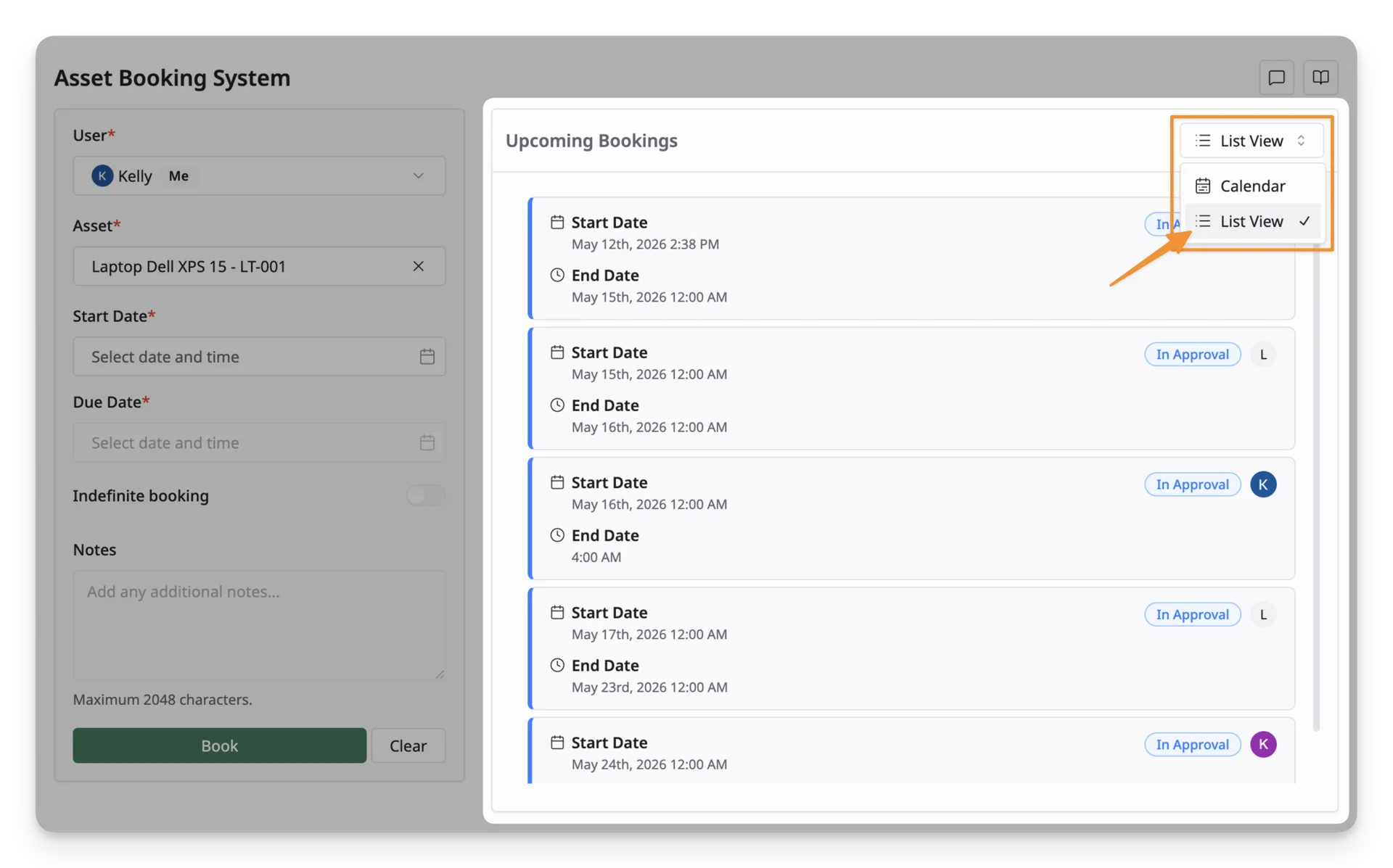This screenshot has width=1393, height=868.
Task: Click the L avatar on May 17th booking
Action: pos(1262,615)
